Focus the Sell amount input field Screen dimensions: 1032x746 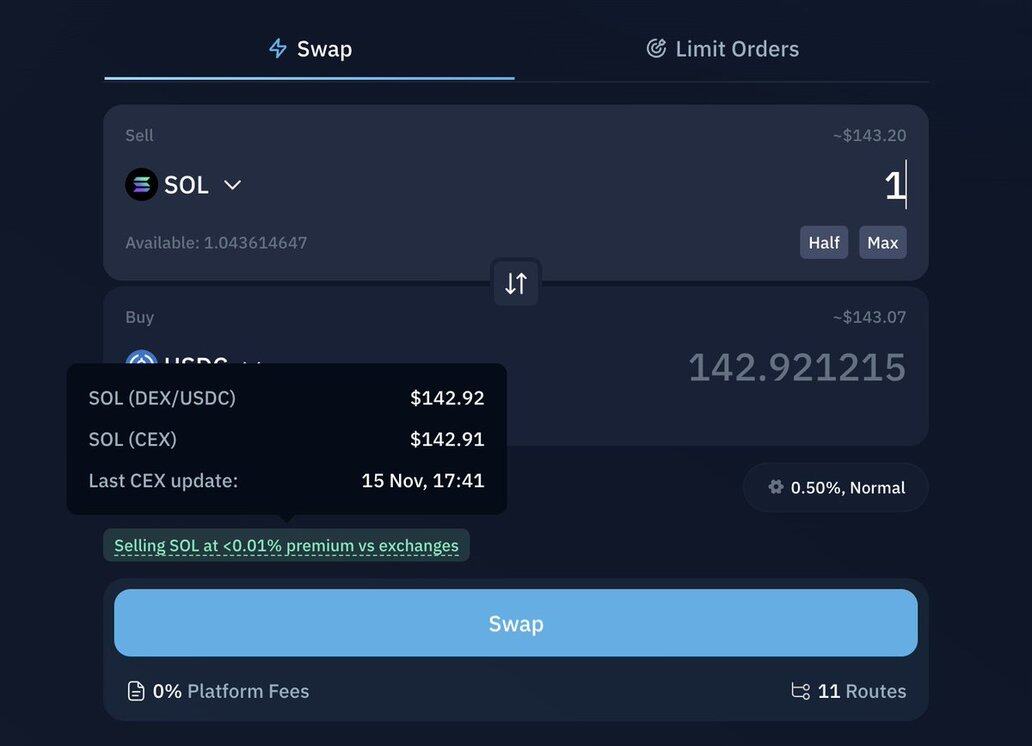(700, 186)
